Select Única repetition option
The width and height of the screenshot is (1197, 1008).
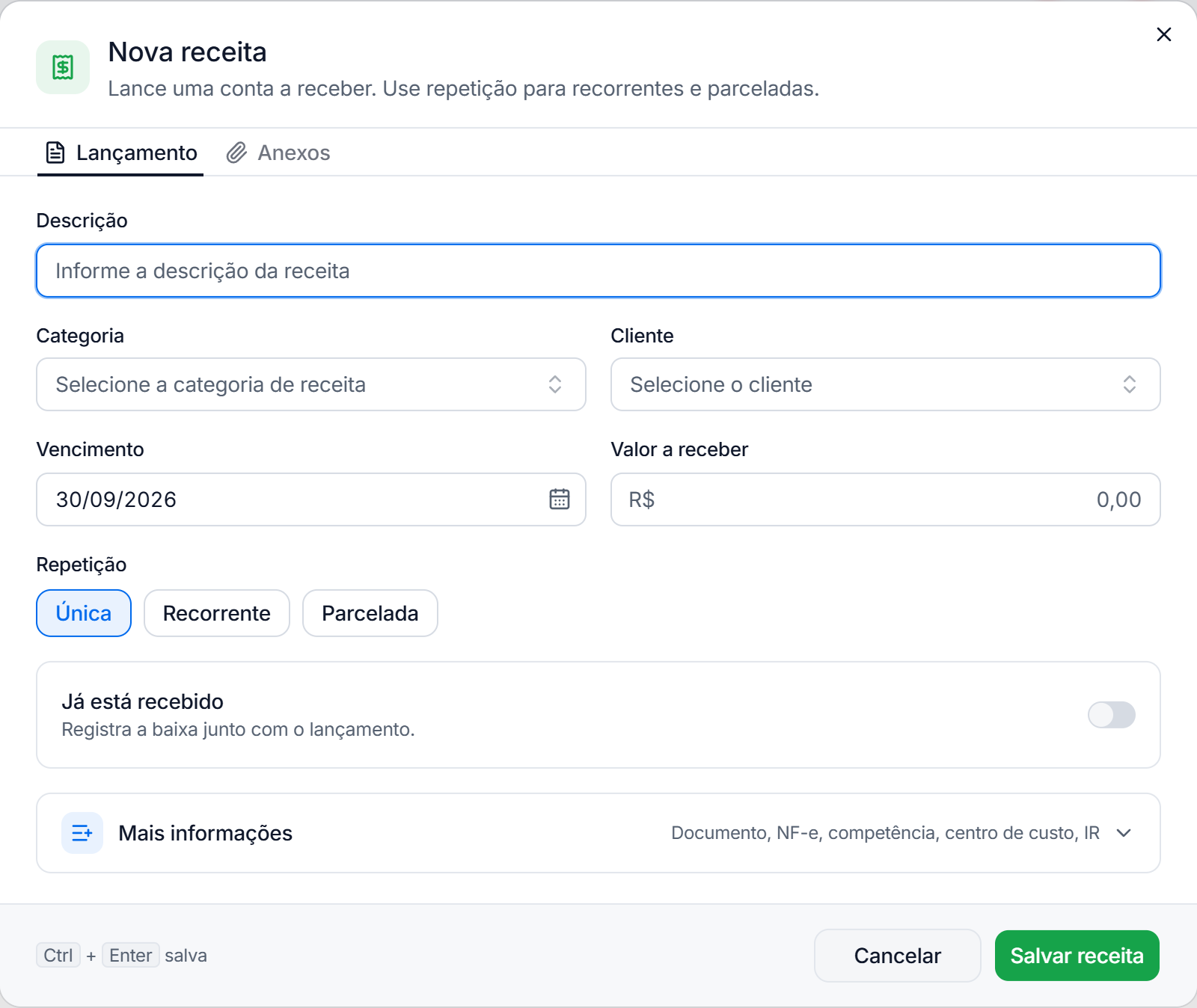tap(84, 613)
